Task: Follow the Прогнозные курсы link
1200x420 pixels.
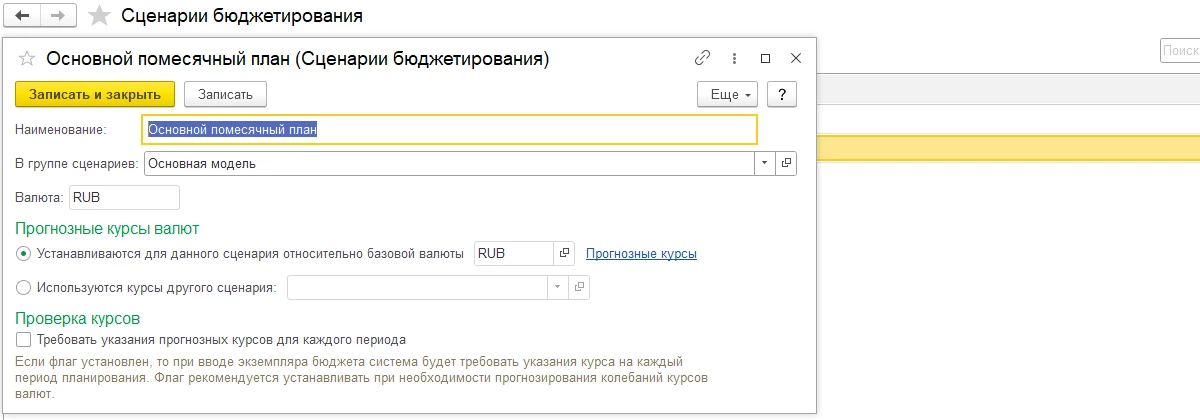Action: (641, 254)
